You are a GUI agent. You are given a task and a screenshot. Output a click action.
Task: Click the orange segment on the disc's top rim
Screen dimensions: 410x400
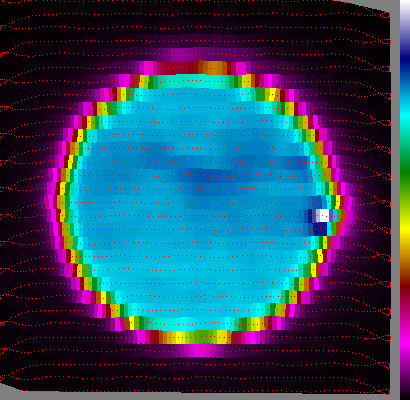pyautogui.click(x=213, y=68)
